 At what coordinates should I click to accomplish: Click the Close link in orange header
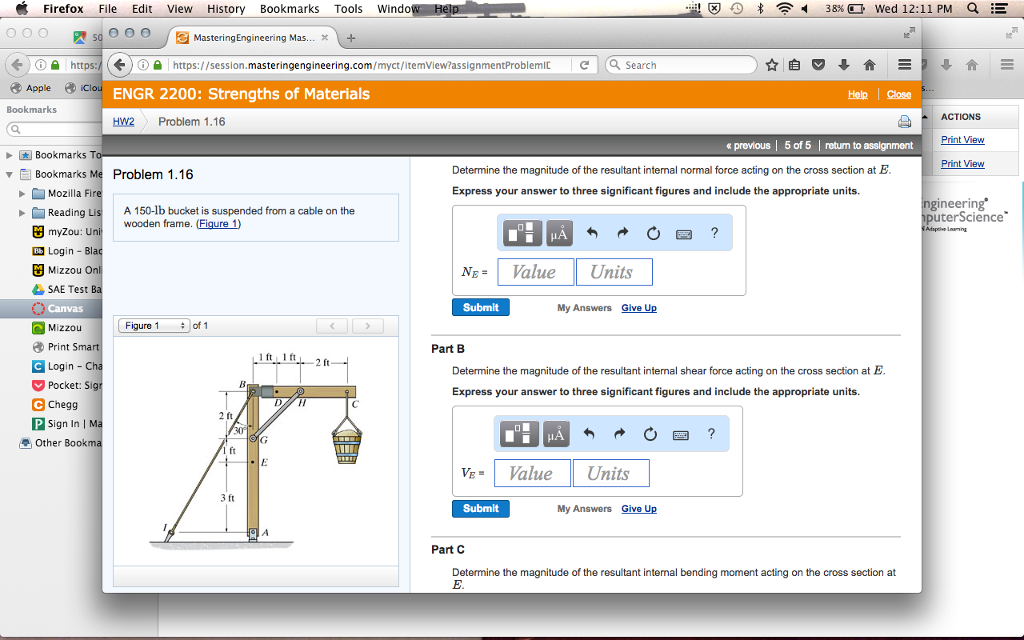(899, 94)
